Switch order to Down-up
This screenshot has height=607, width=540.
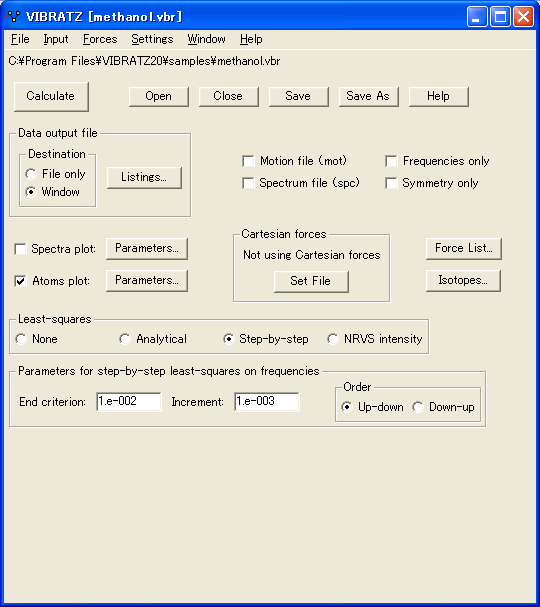pos(418,407)
